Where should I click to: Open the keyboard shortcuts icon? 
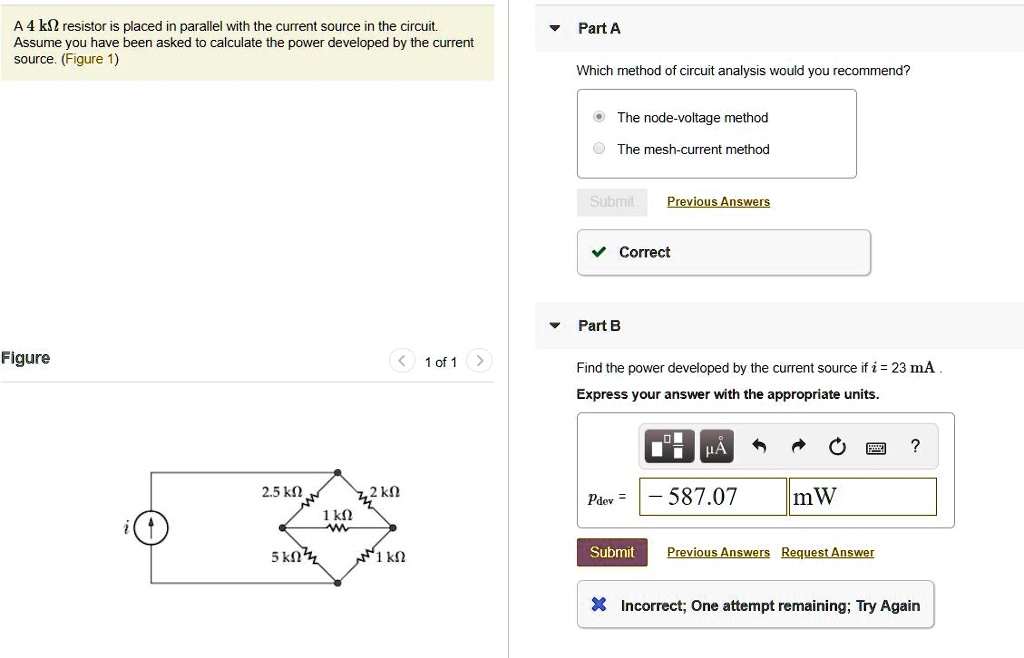pyautogui.click(x=877, y=447)
